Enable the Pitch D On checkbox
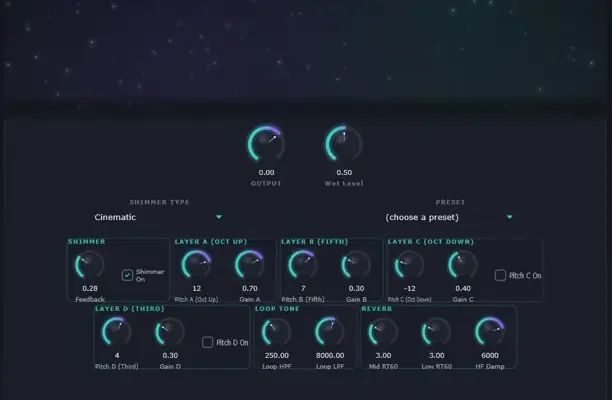The height and width of the screenshot is (400, 612). 208,343
